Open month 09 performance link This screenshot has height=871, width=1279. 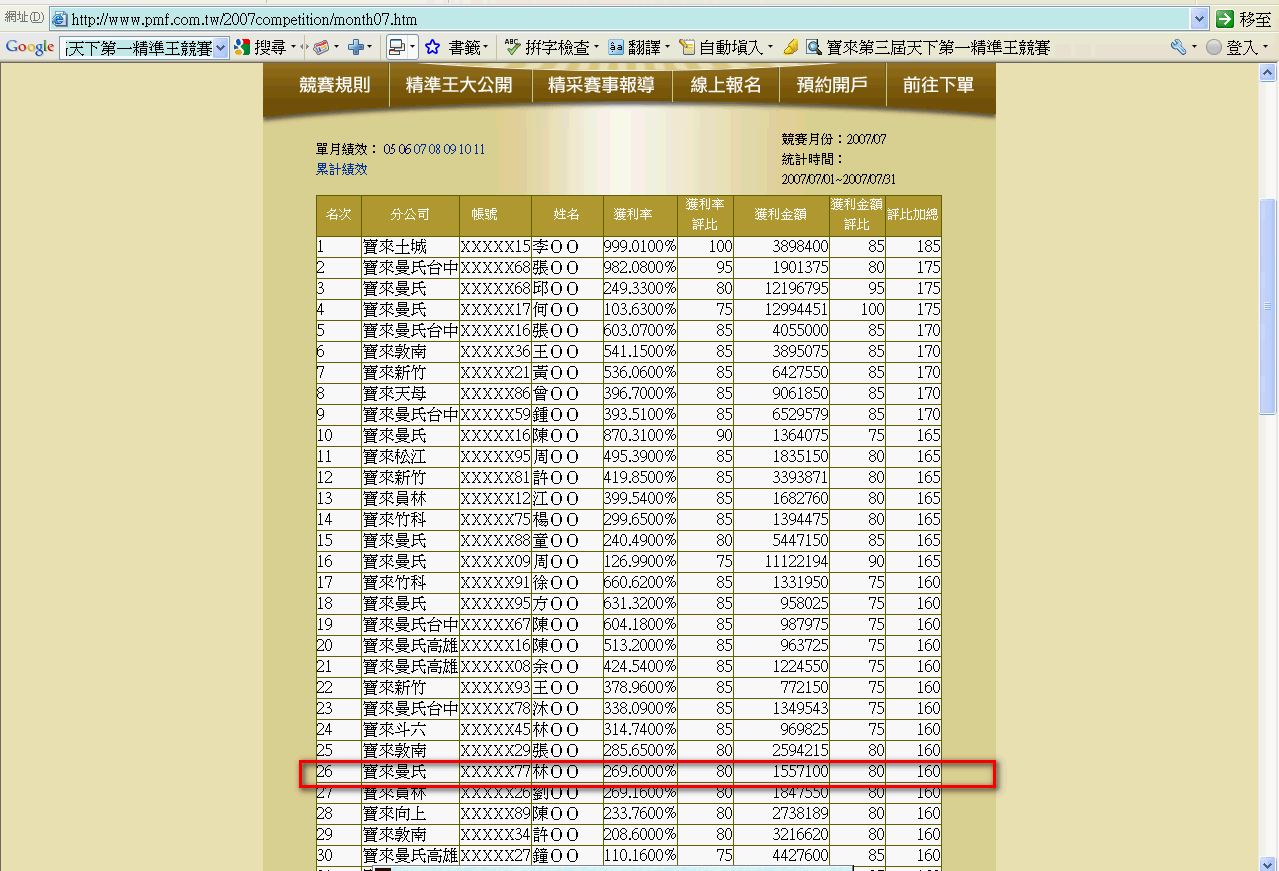click(x=449, y=150)
